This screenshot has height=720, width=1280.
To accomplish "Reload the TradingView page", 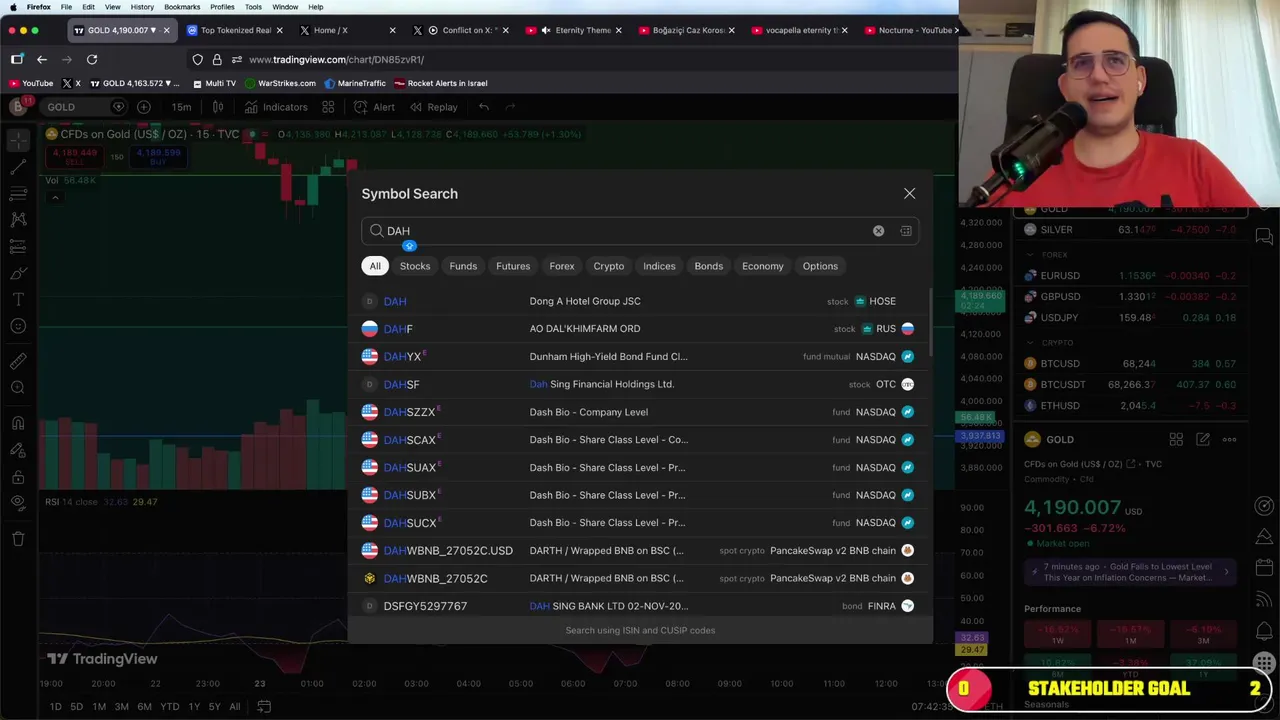I will point(92,59).
